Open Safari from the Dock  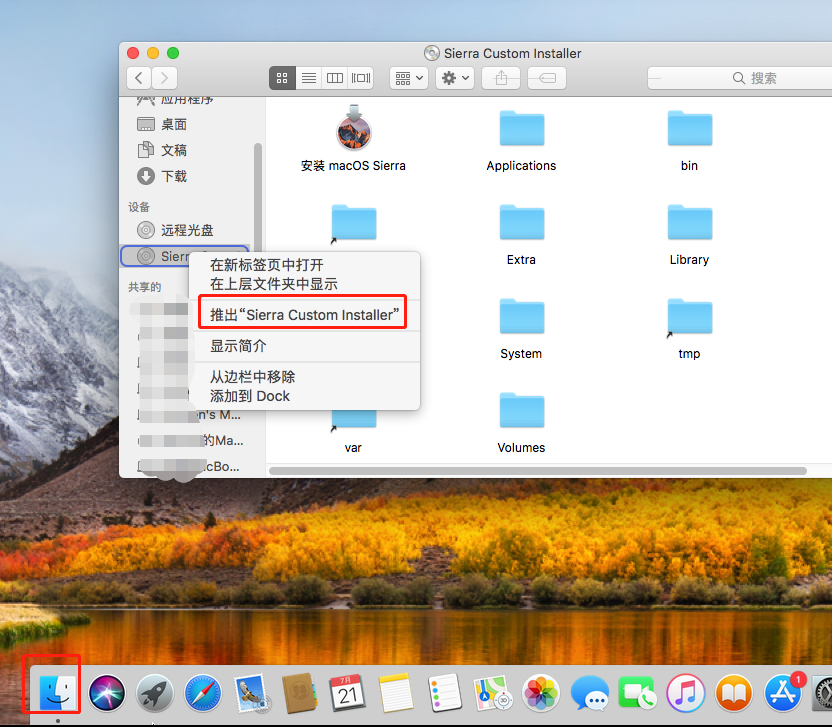coord(203,693)
